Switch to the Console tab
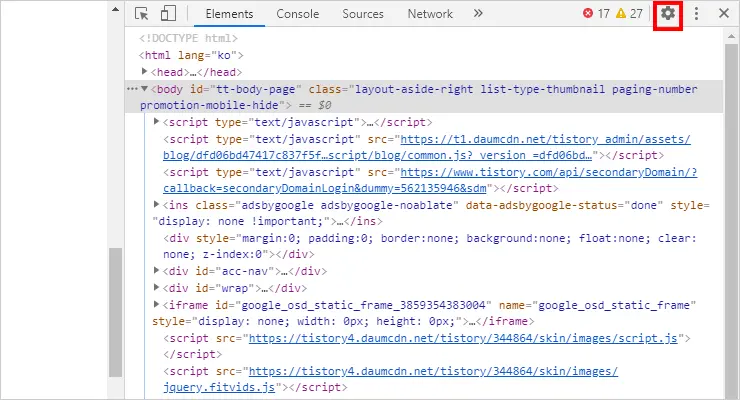740x400 pixels. pyautogui.click(x=297, y=14)
